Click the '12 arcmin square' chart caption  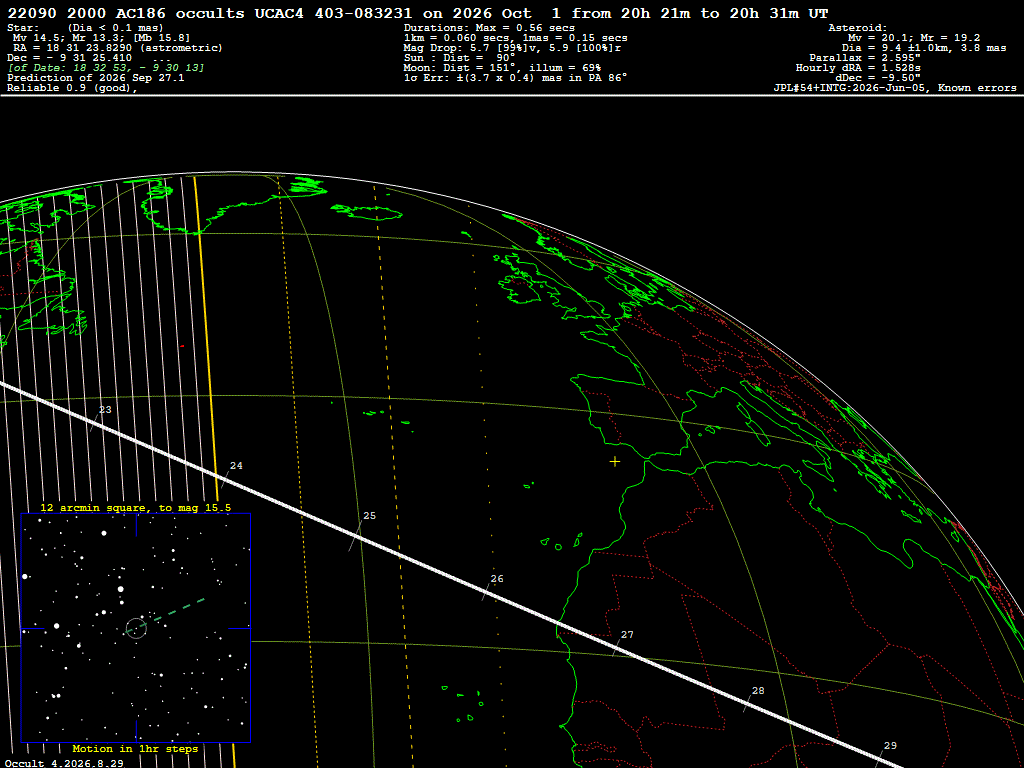pyautogui.click(x=135, y=507)
